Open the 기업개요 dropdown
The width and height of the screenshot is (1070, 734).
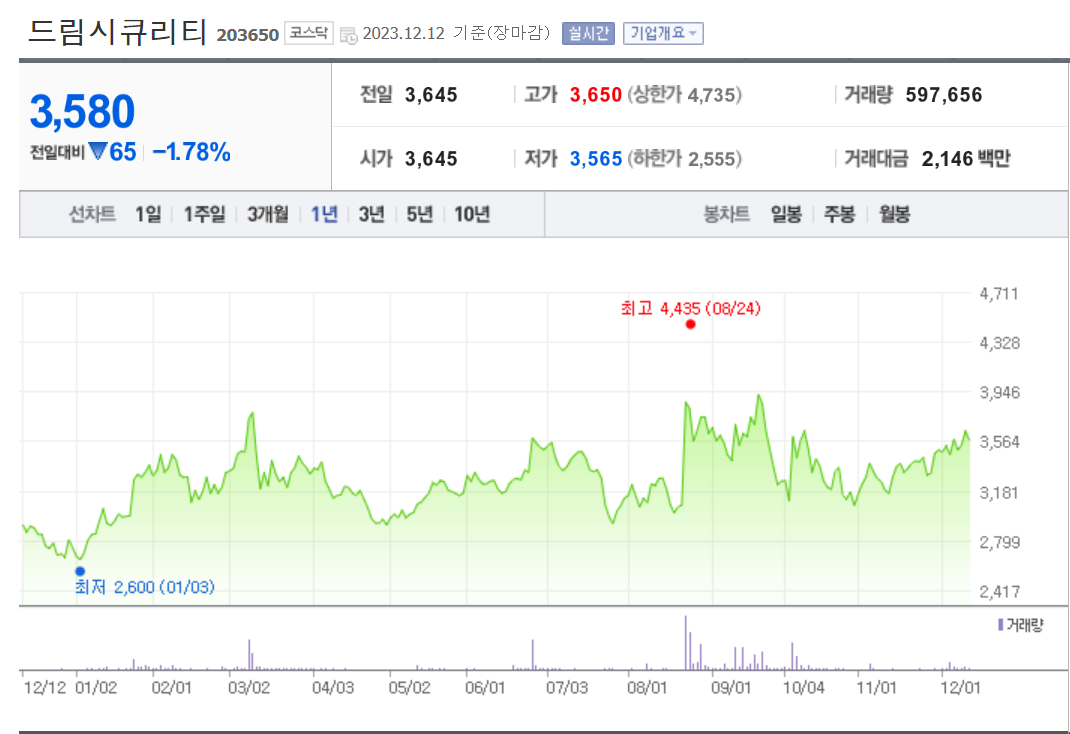tap(663, 33)
